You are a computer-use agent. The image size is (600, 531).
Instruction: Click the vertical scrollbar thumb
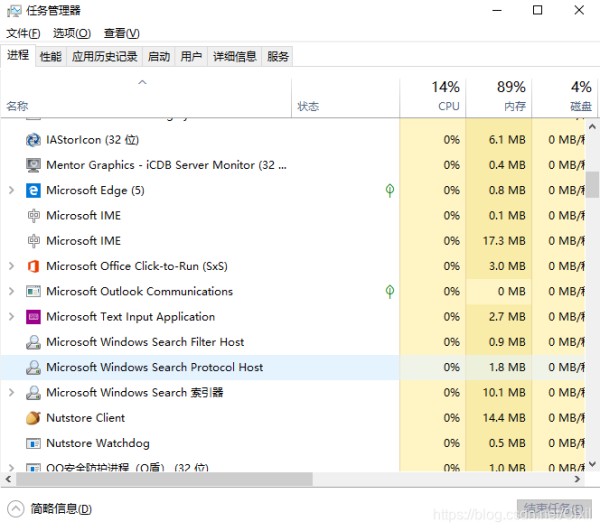tap(592, 184)
